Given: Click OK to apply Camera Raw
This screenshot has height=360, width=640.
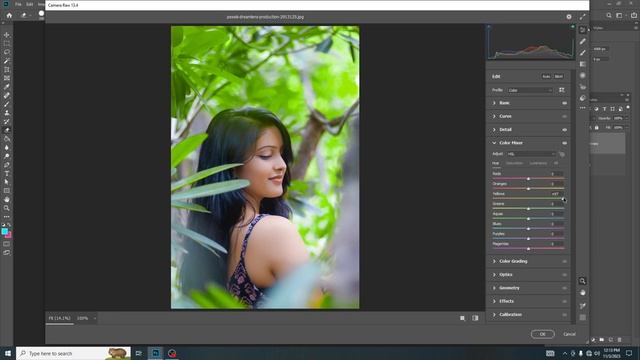Looking at the screenshot, I should click(542, 334).
